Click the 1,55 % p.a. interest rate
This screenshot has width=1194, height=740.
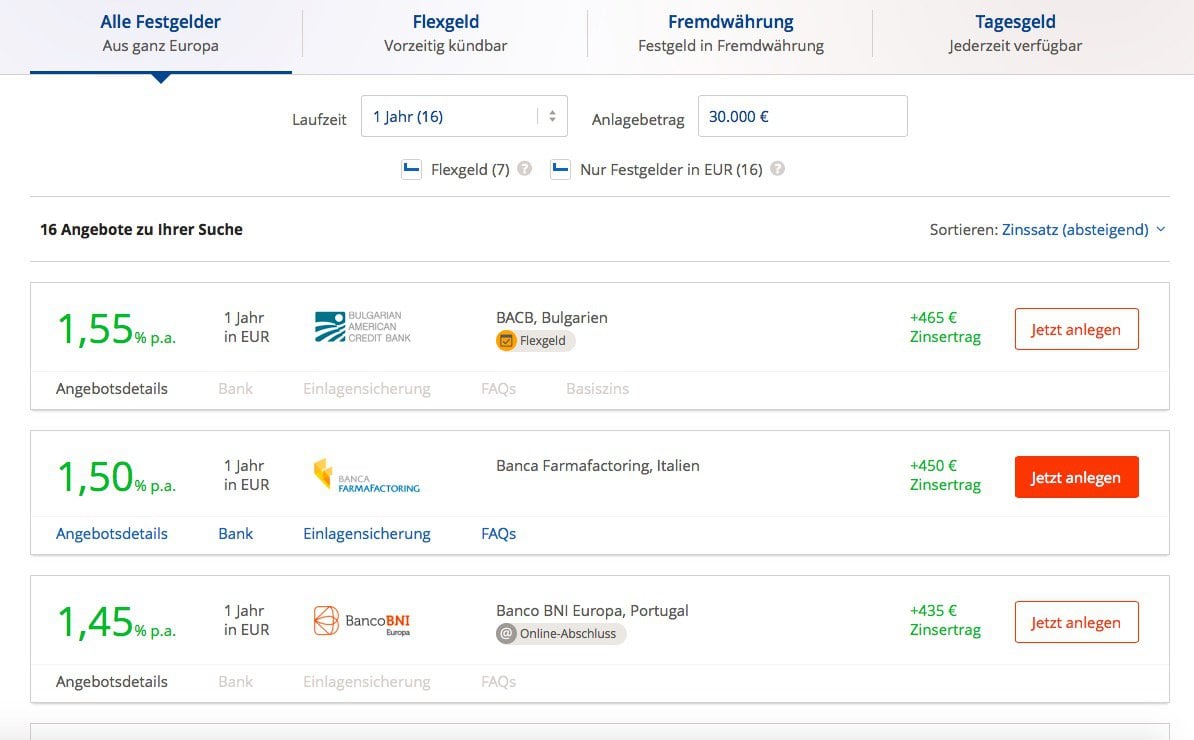[x=117, y=329]
